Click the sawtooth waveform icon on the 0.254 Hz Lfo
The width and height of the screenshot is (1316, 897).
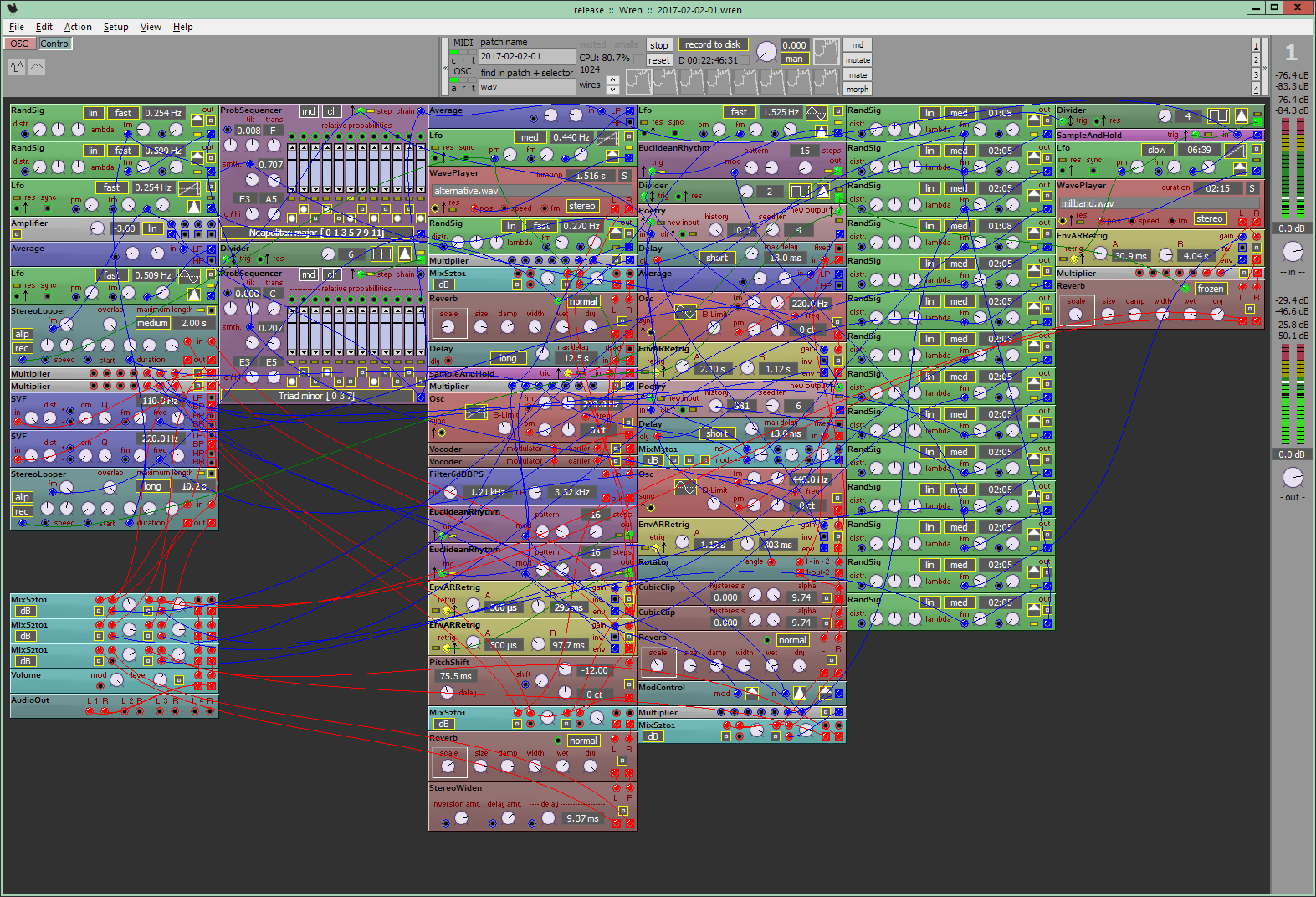[189, 187]
